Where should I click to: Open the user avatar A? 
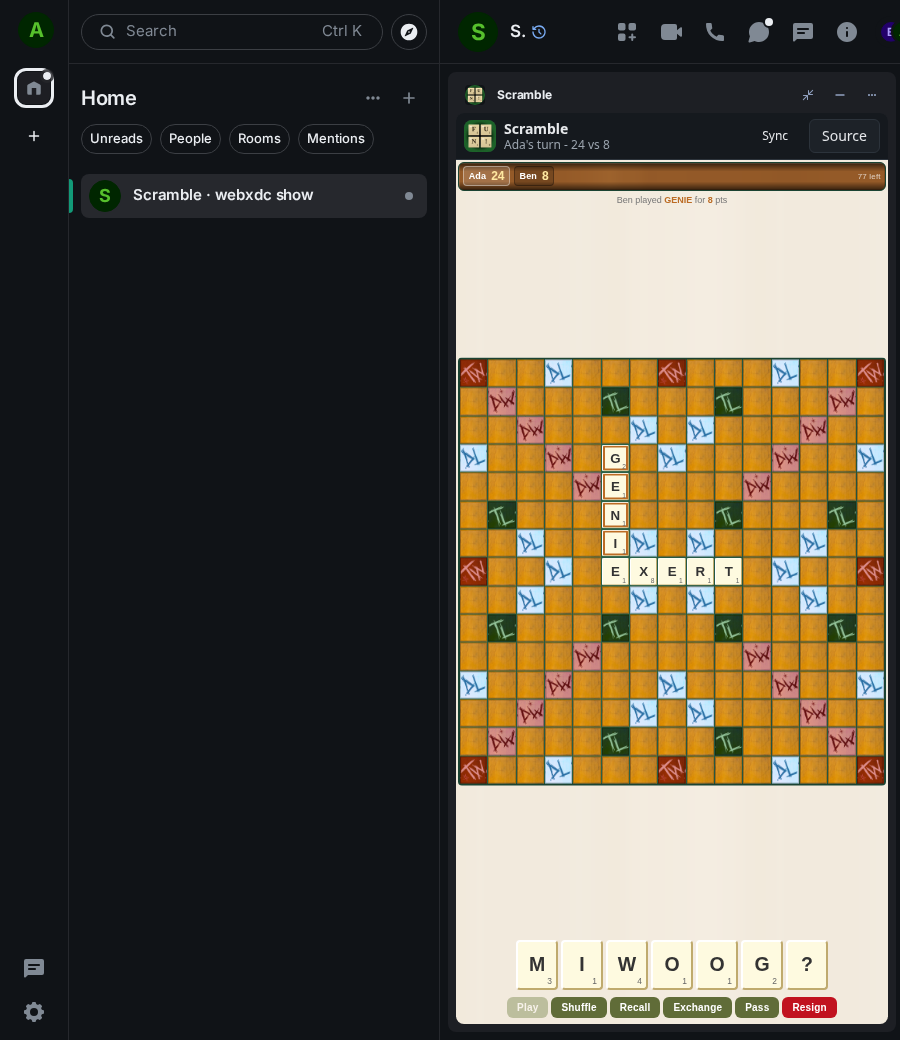pyautogui.click(x=36, y=31)
